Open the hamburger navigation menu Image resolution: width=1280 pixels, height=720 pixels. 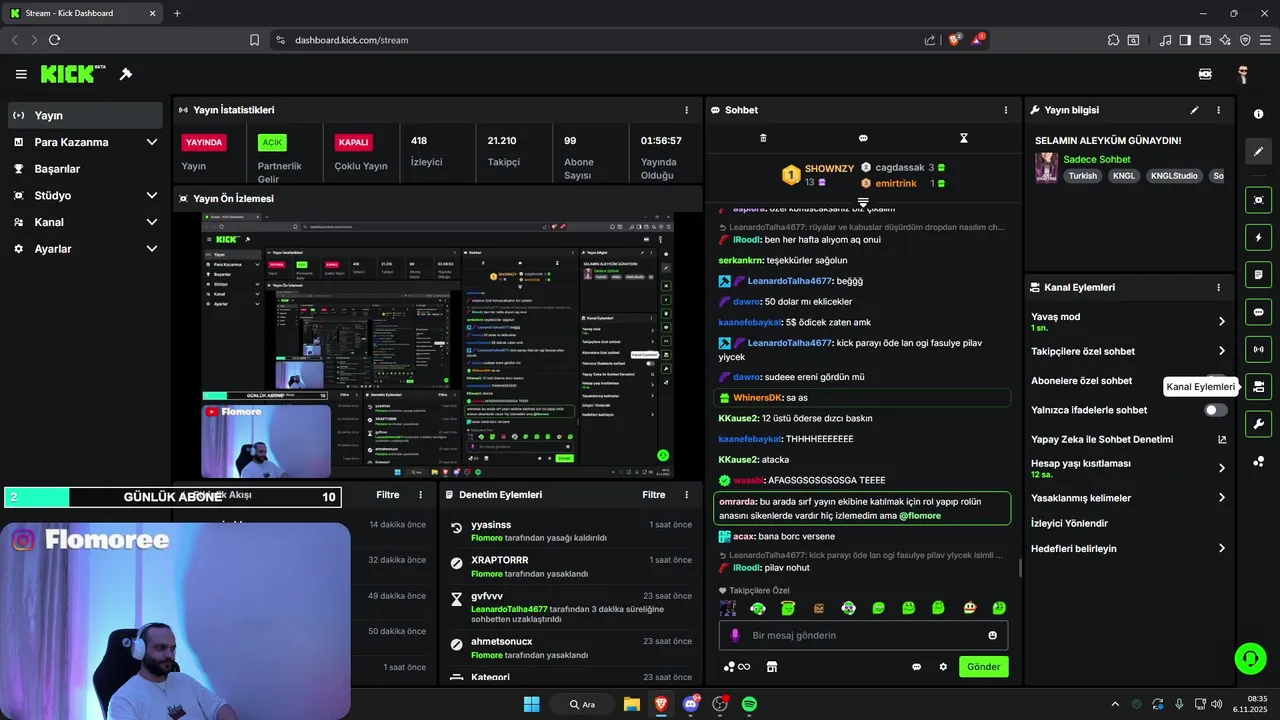[21, 74]
